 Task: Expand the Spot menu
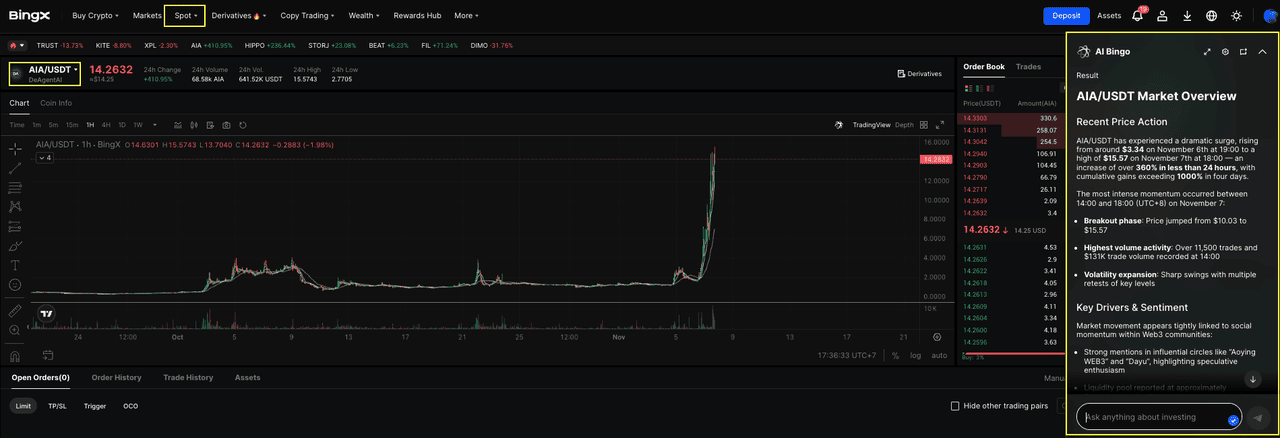185,16
